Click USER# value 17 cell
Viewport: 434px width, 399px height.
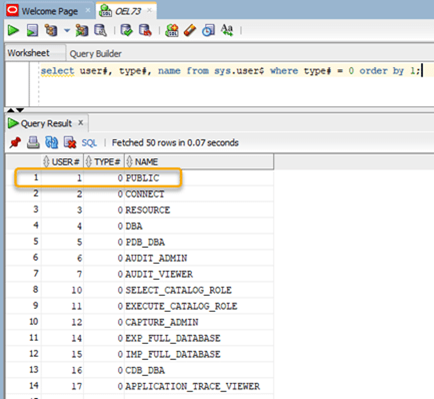tap(62, 386)
